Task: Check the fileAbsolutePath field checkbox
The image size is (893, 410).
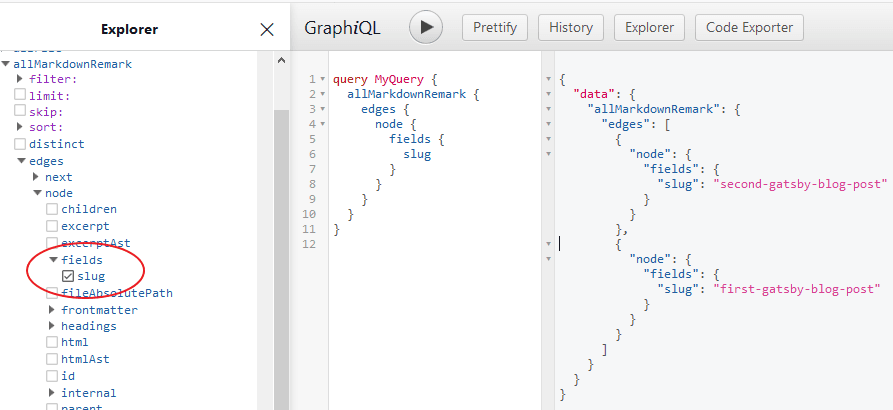Action: tap(52, 293)
